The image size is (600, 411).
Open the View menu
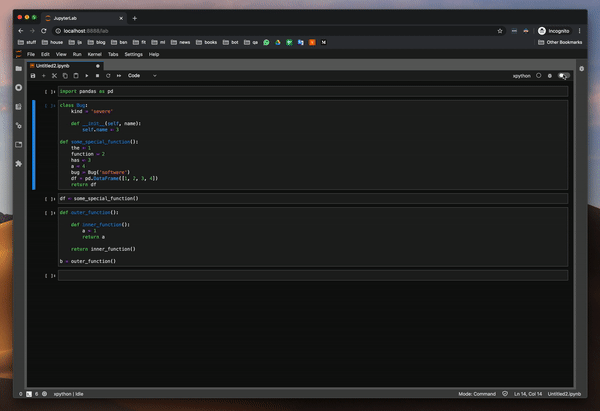[61, 54]
